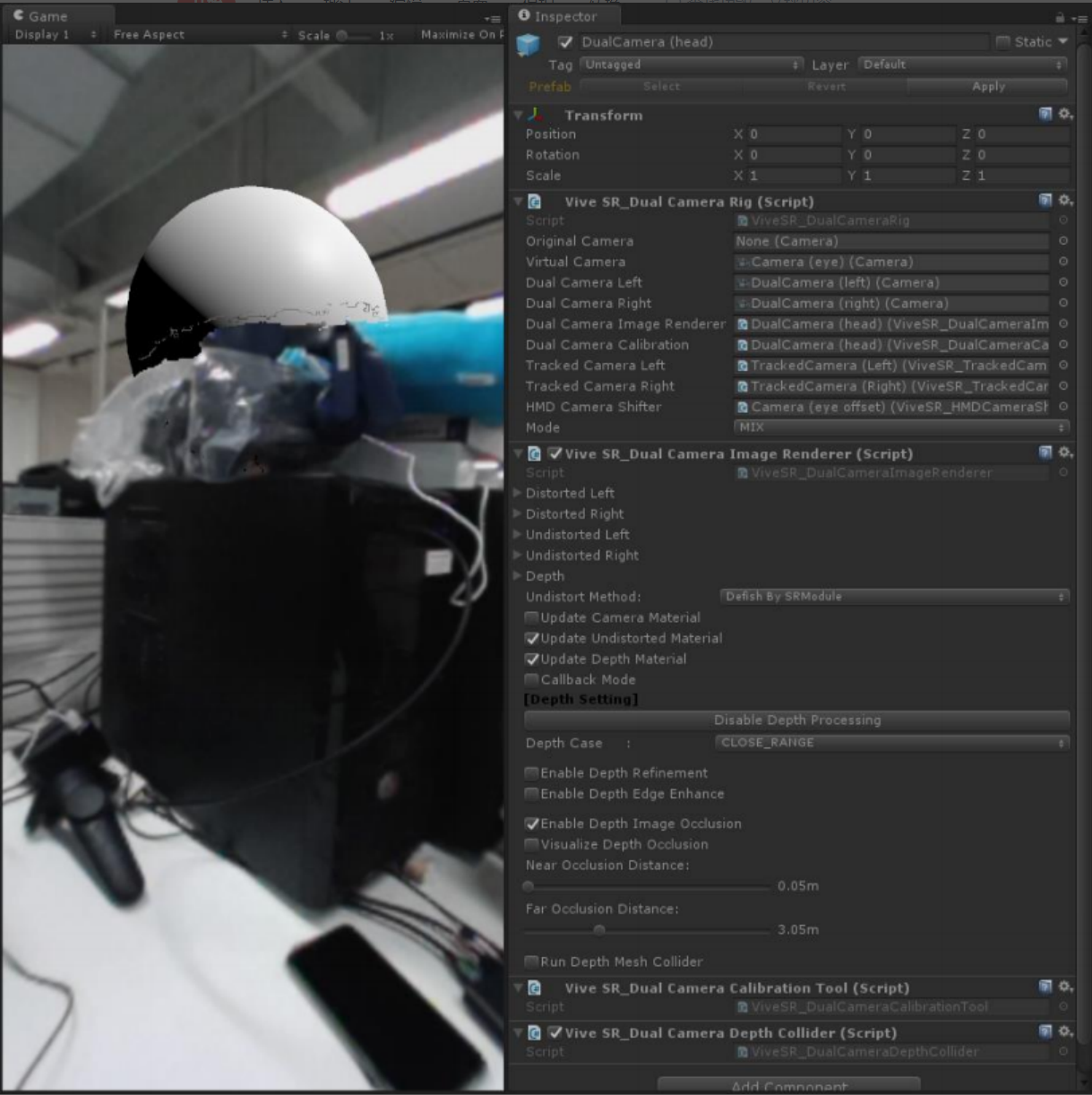Click the object picker circle for Original Camera
The height and width of the screenshot is (1095, 1092).
tap(1063, 241)
